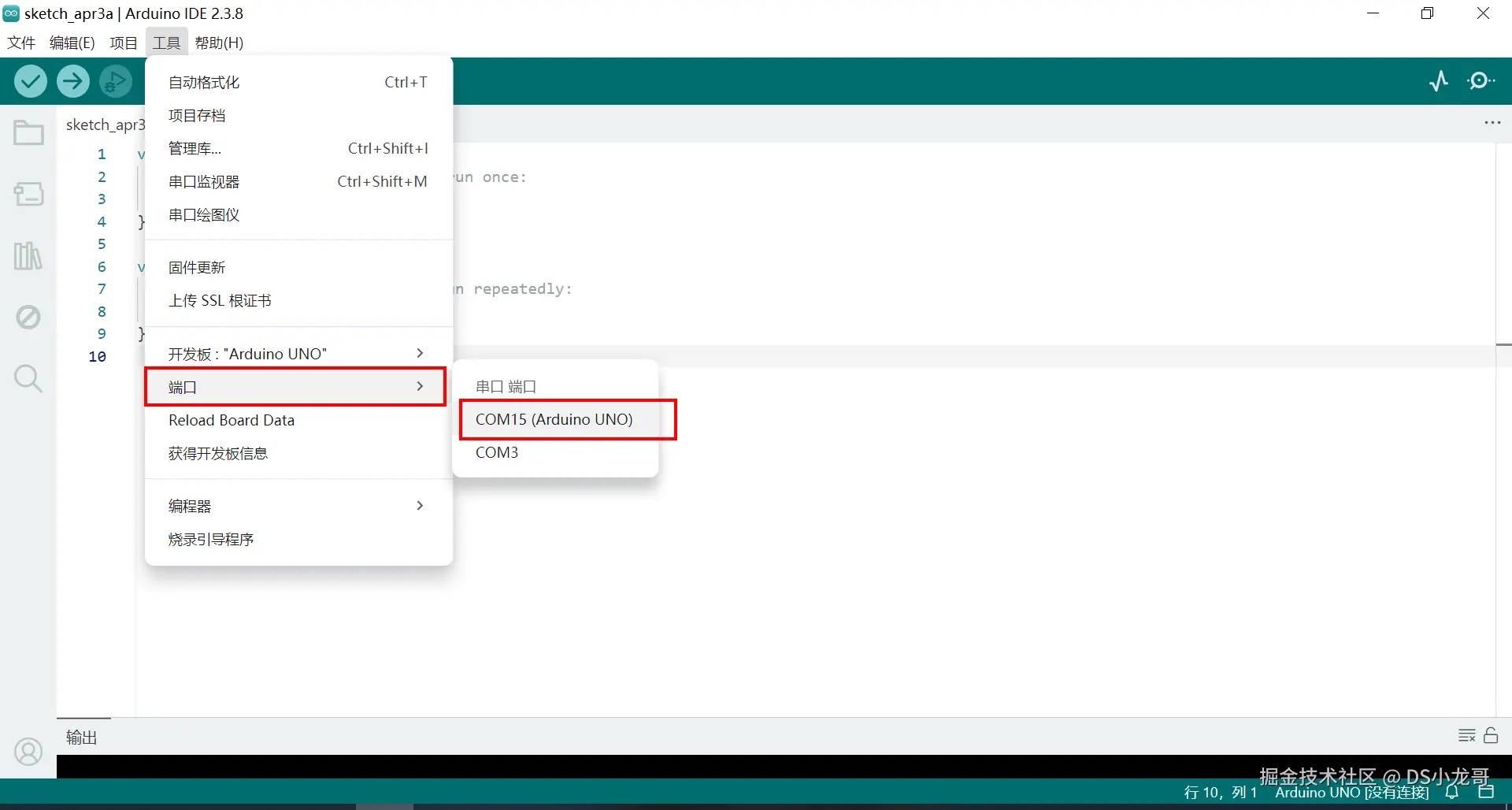The width and height of the screenshot is (1512, 810).
Task: Open the Serial Monitor icon in toolbar
Action: pyautogui.click(x=1481, y=81)
